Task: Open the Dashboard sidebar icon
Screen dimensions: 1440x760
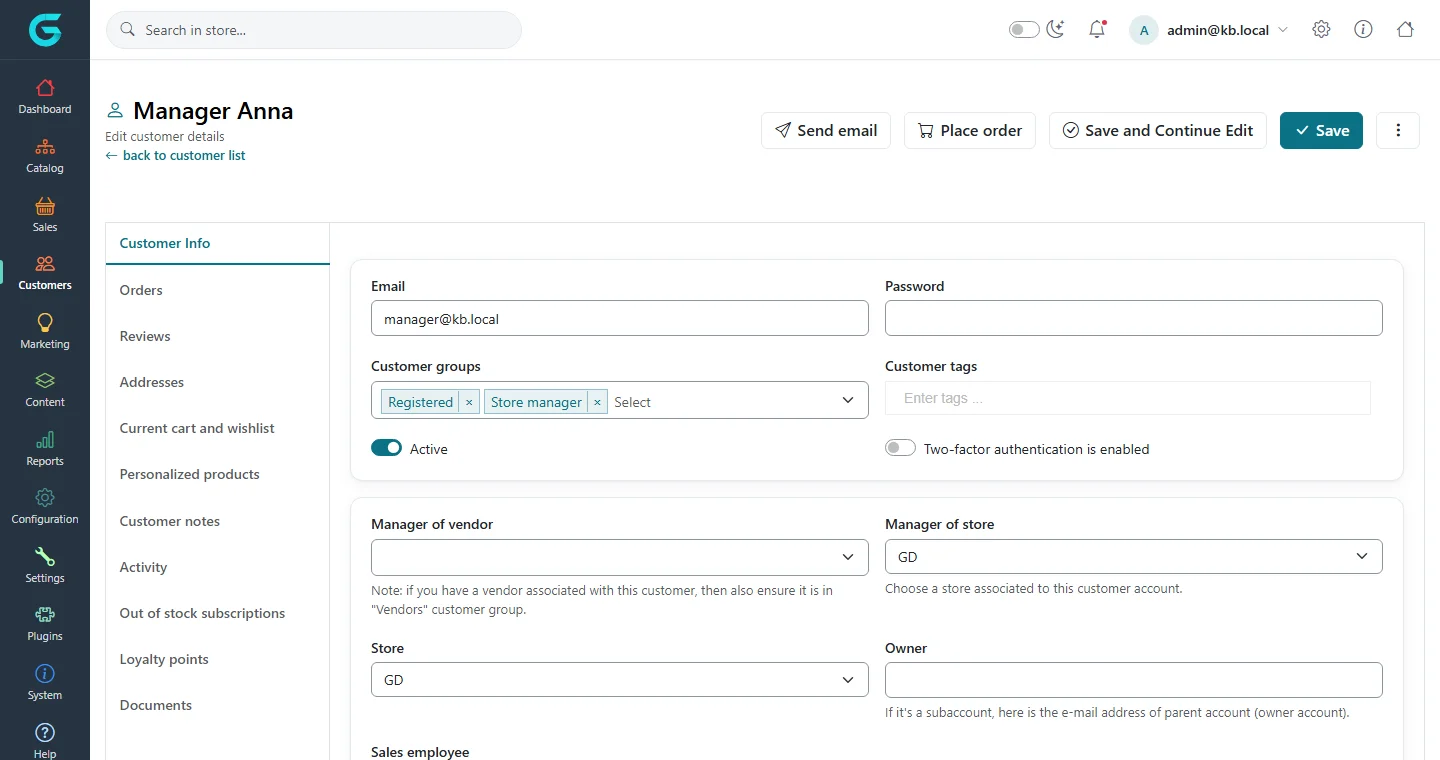Action: (45, 88)
